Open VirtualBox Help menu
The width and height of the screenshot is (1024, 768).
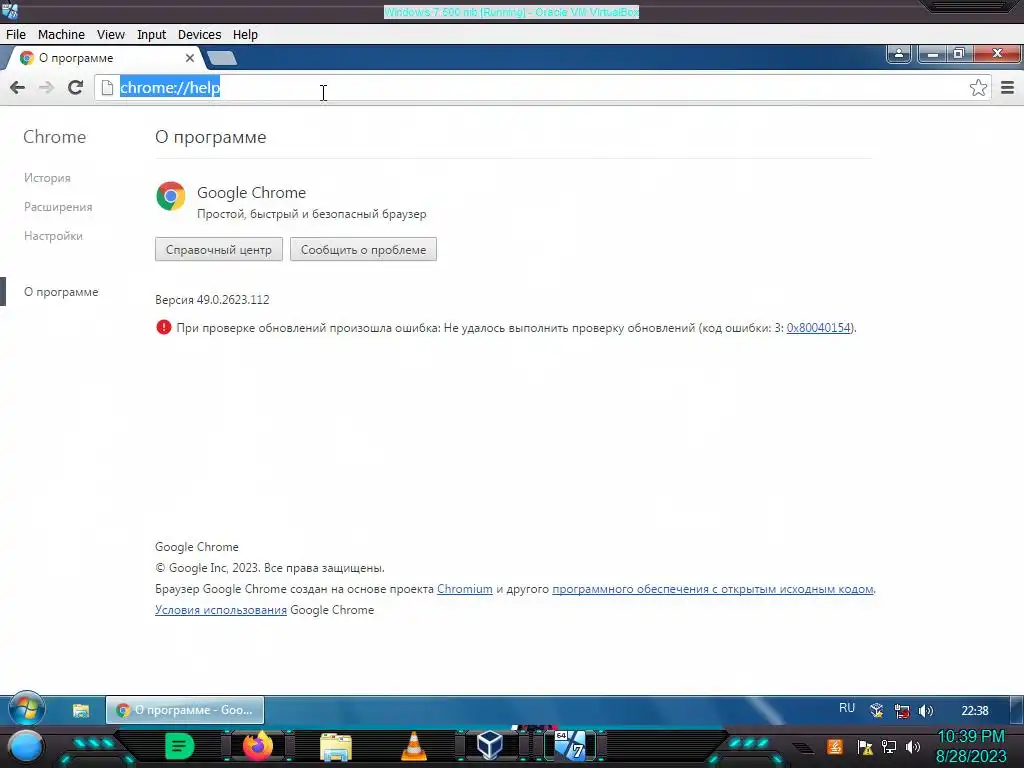coord(245,35)
